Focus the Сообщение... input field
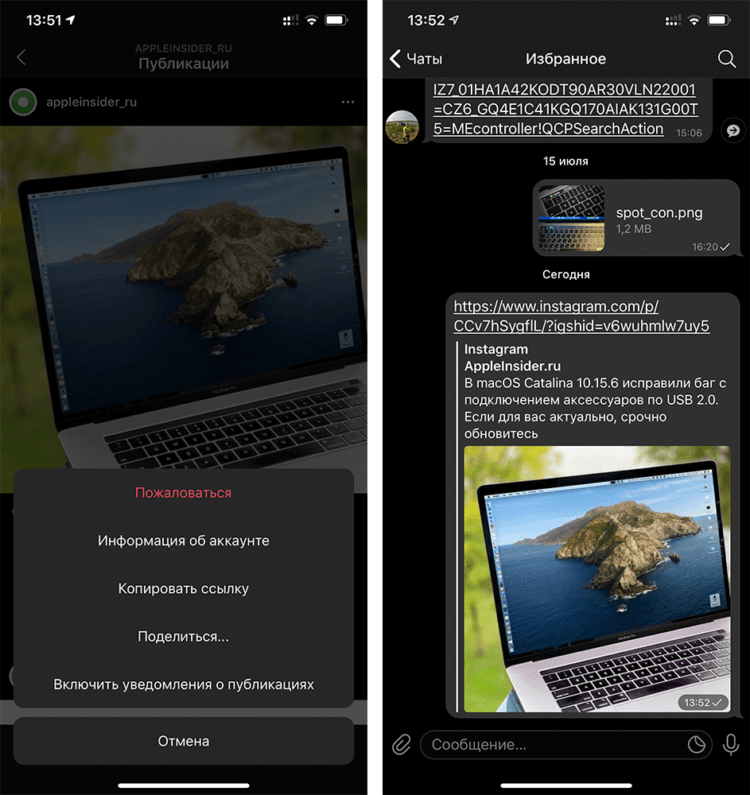 point(566,744)
